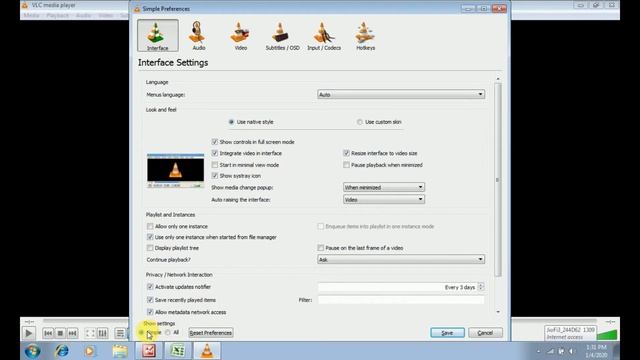Viewport: 640px width, 360px height.
Task: Click the scrollbar down arrow
Action: coord(498,312)
